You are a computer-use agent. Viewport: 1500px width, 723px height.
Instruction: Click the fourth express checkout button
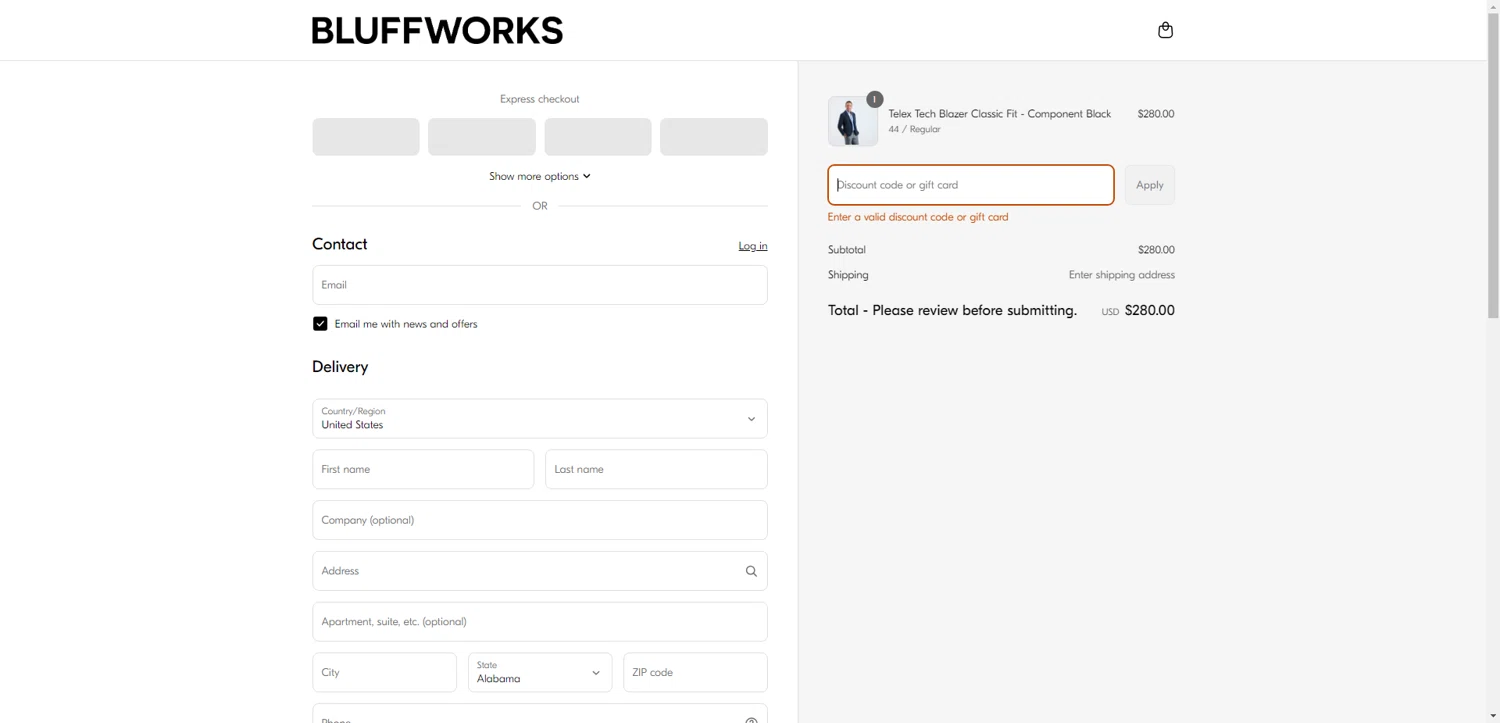[714, 137]
